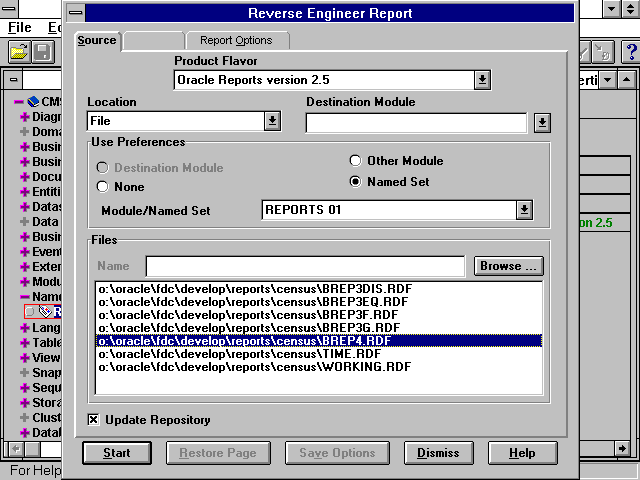Click the book icon beside CMS root node
This screenshot has width=640, height=480.
pos(33,102)
